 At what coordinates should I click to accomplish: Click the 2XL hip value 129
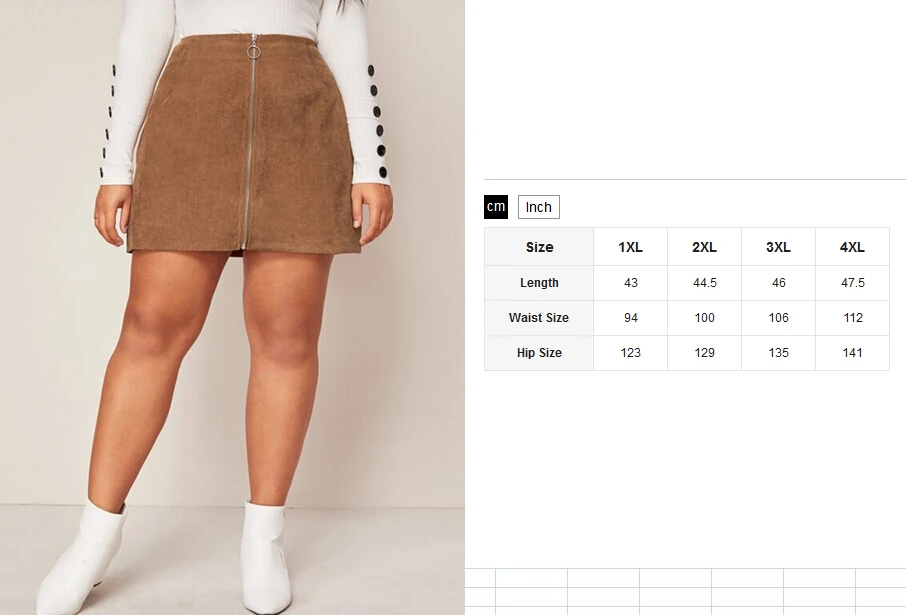[x=704, y=353]
